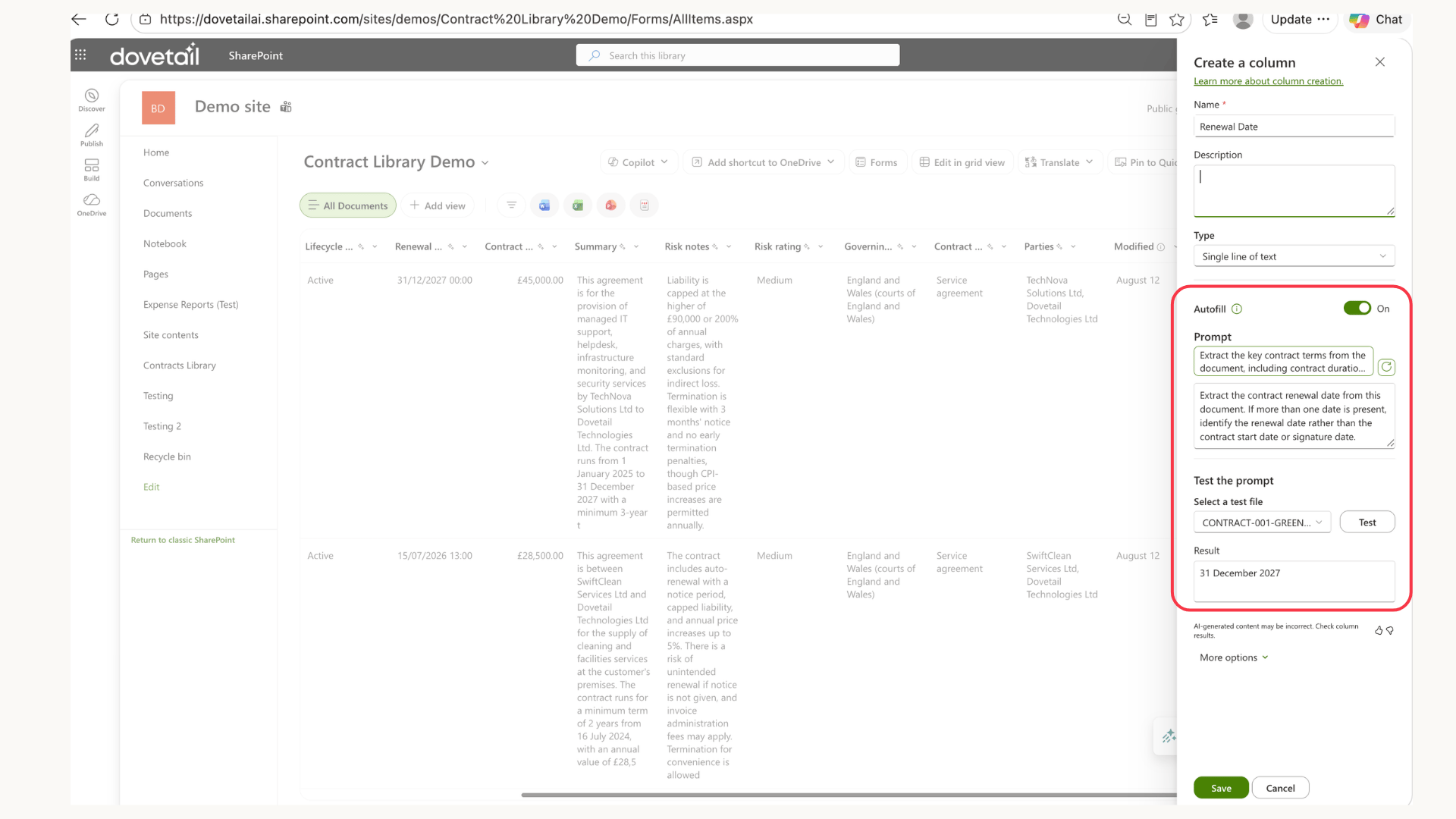The width and height of the screenshot is (1456, 819).
Task: Open the Translate dropdown in the command bar
Action: (x=1059, y=162)
